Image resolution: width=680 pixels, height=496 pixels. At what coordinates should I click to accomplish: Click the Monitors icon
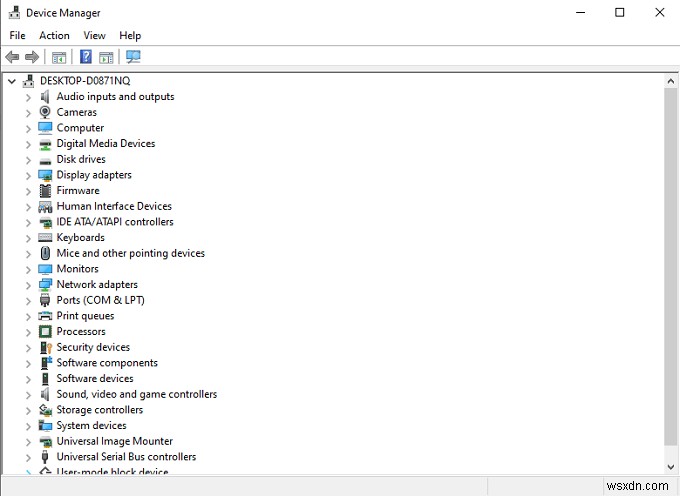(45, 269)
